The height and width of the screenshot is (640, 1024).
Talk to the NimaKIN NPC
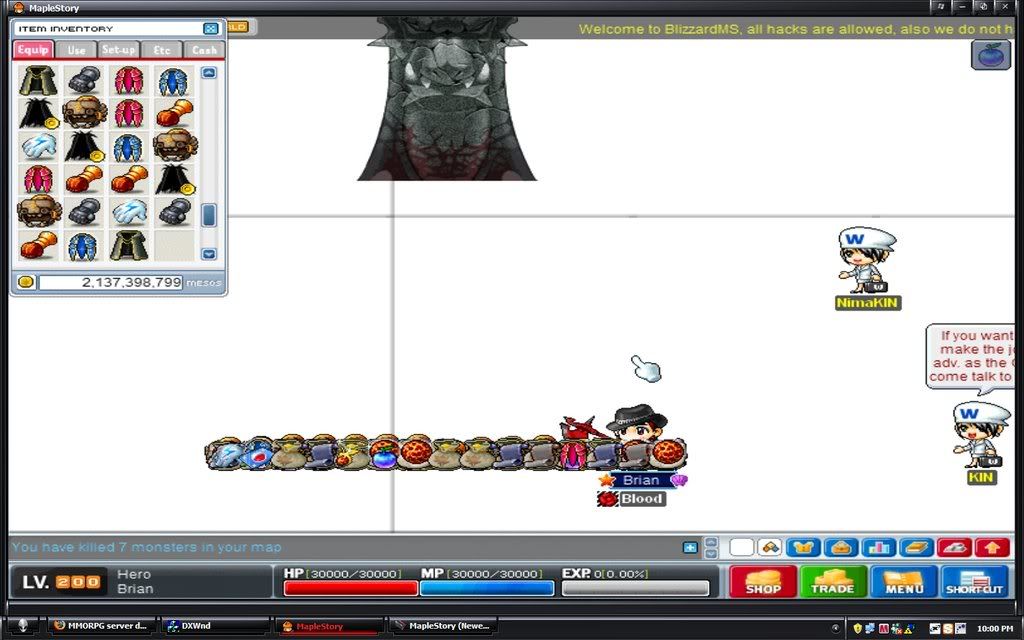867,261
